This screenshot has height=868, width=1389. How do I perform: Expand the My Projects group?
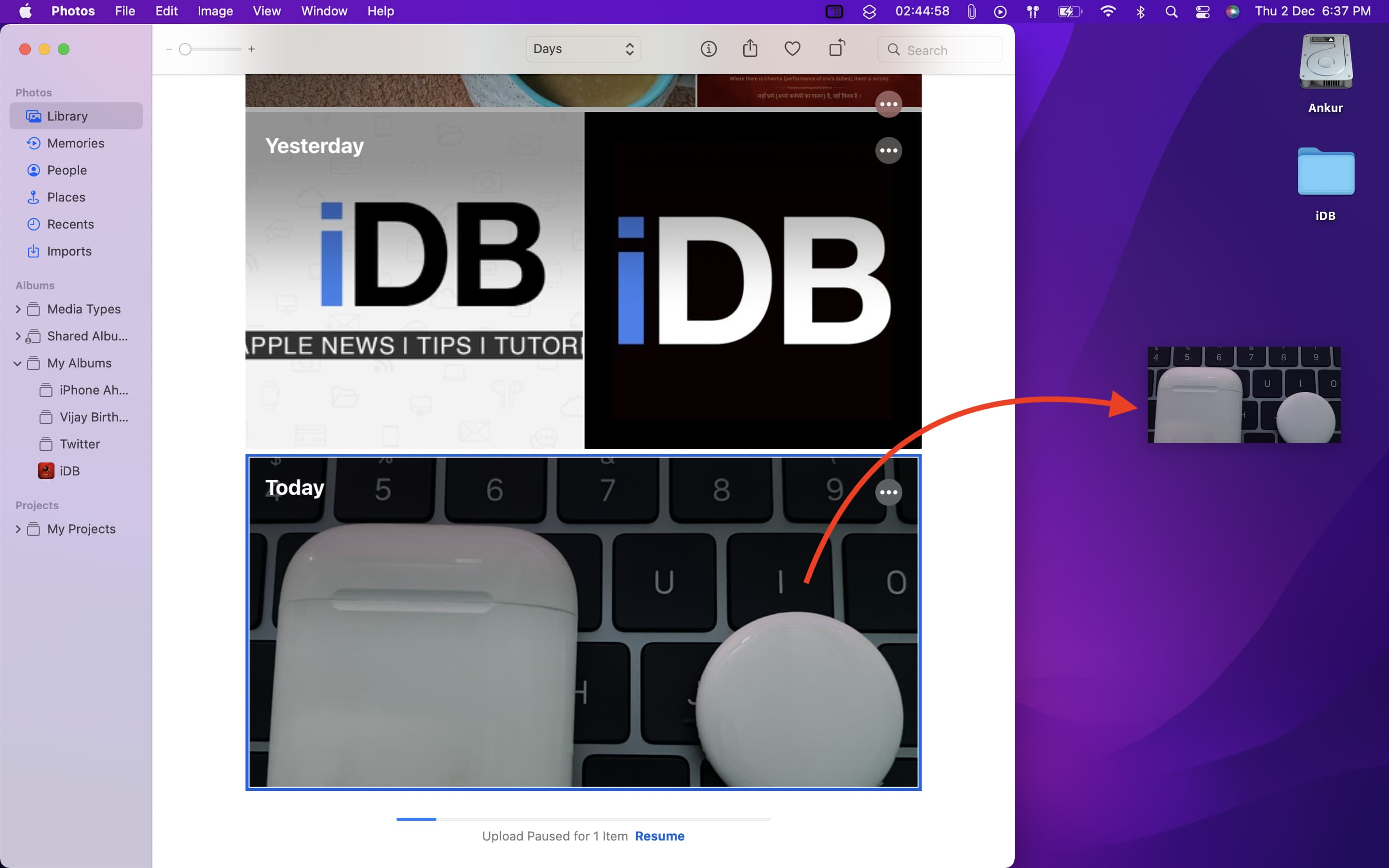pyautogui.click(x=18, y=529)
